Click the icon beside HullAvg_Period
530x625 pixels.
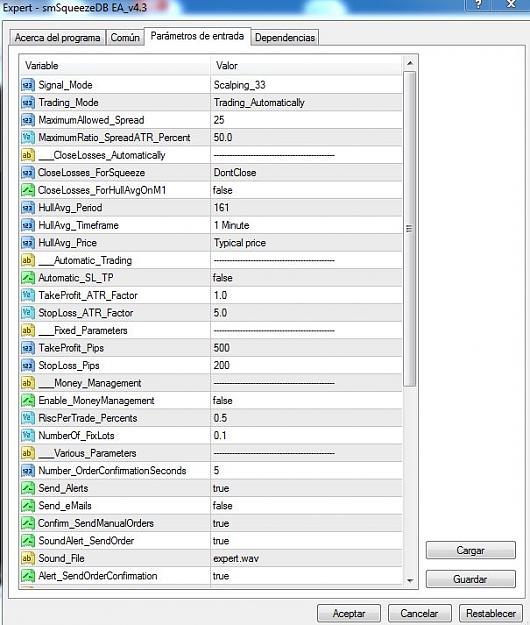pyautogui.click(x=28, y=208)
